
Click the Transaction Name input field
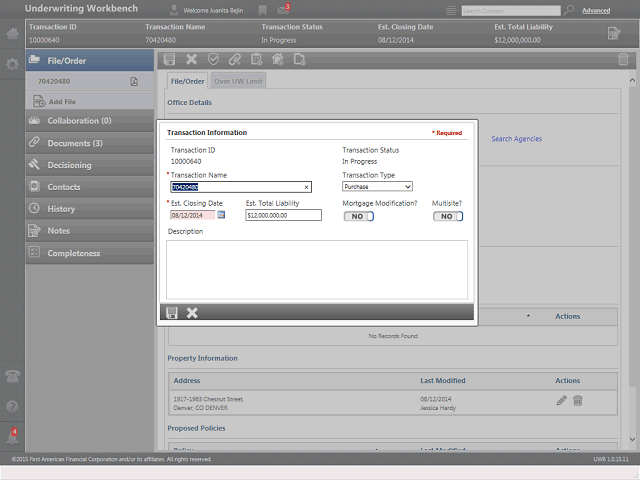click(241, 187)
